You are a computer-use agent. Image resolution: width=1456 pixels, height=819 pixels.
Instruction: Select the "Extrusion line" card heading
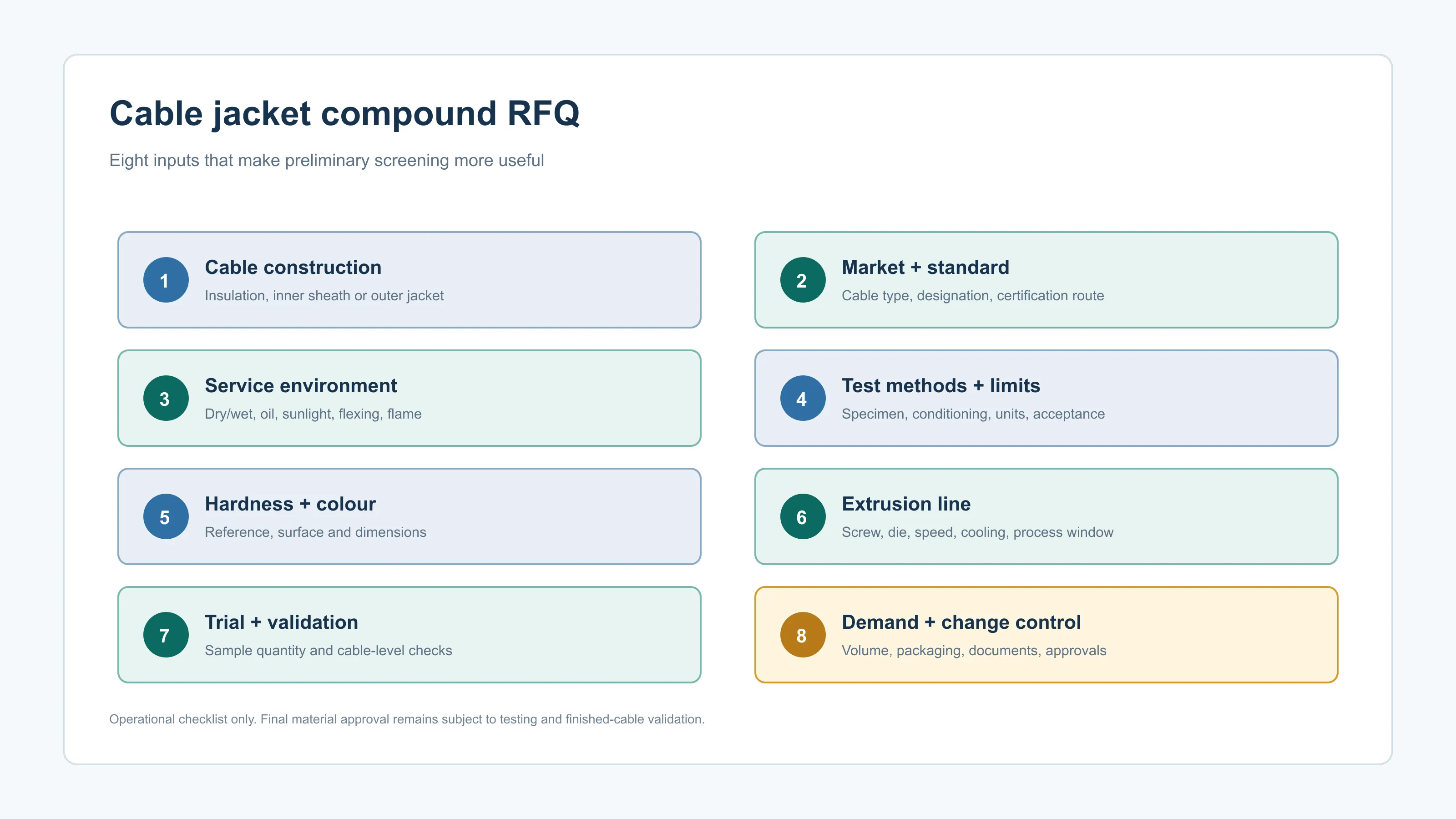(x=906, y=503)
